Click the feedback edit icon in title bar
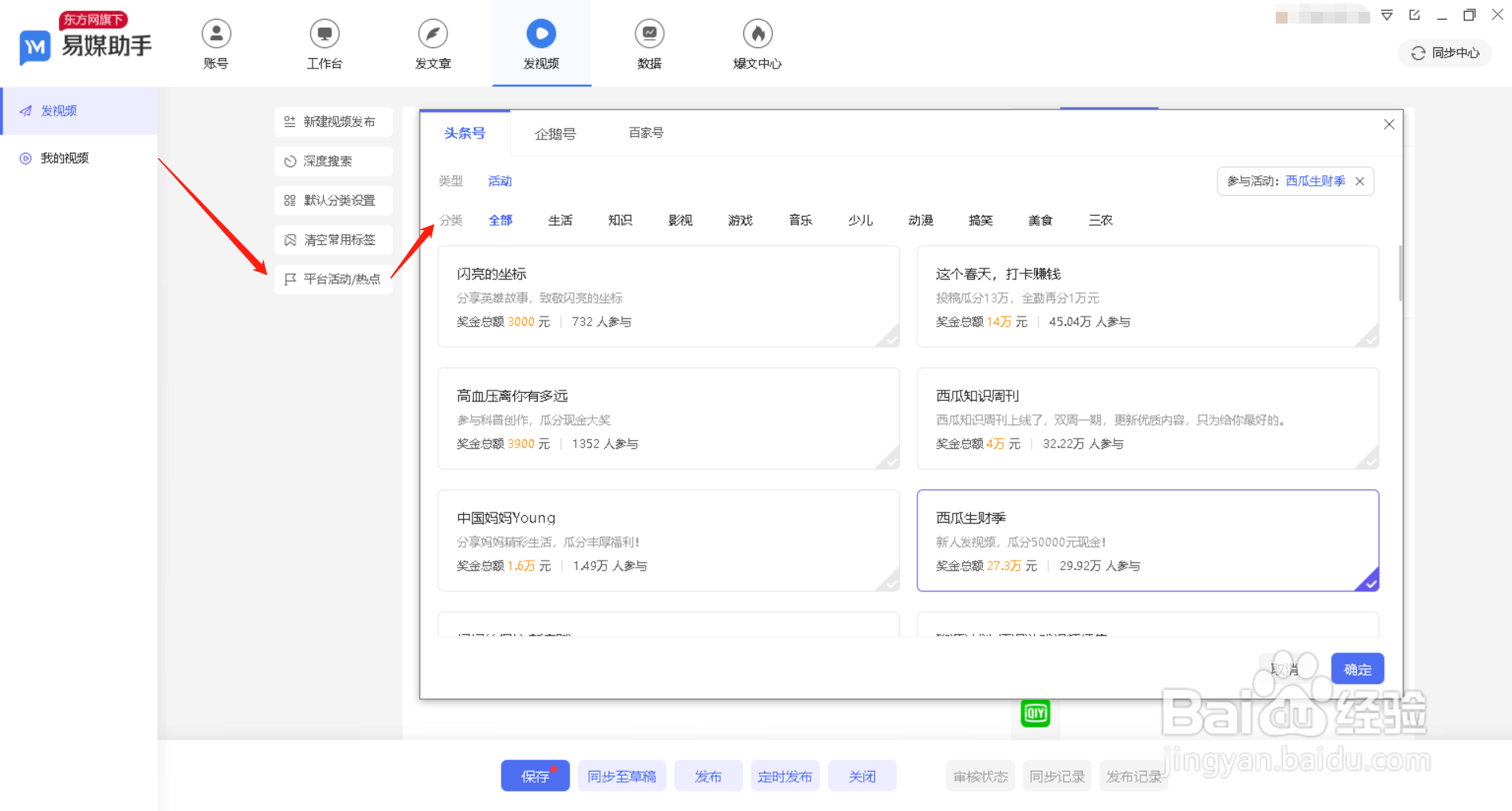The image size is (1512, 811). 1414,15
